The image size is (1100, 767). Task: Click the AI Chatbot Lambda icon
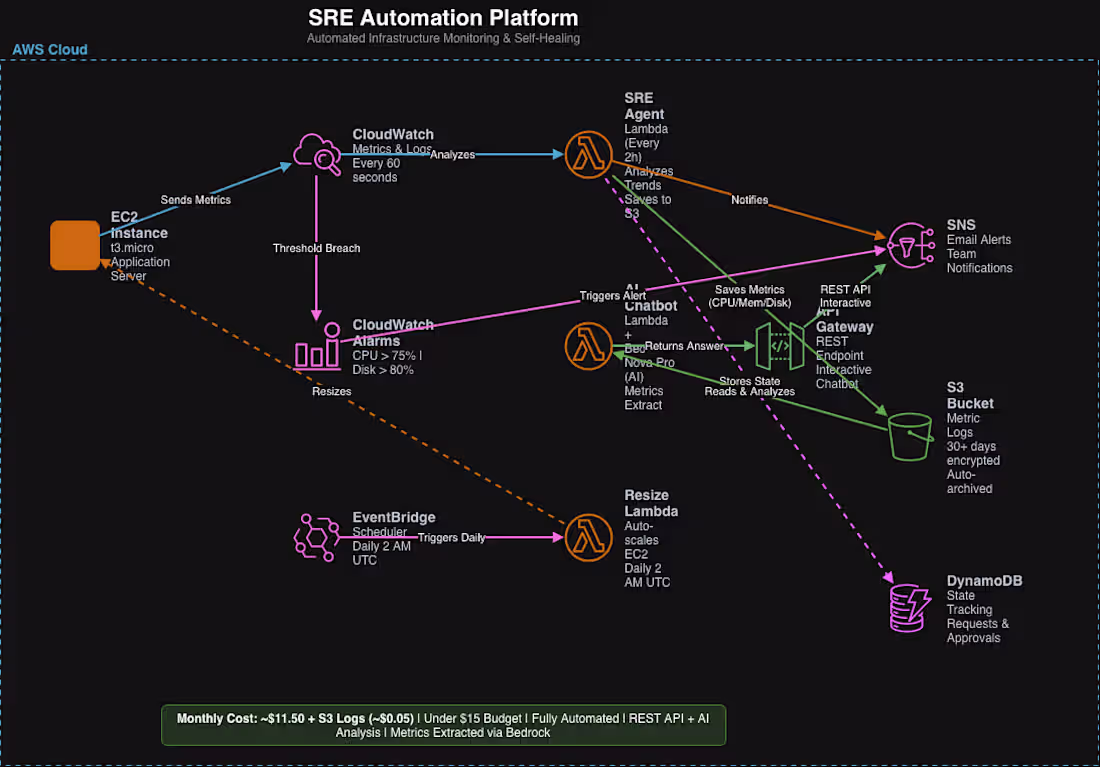589,346
